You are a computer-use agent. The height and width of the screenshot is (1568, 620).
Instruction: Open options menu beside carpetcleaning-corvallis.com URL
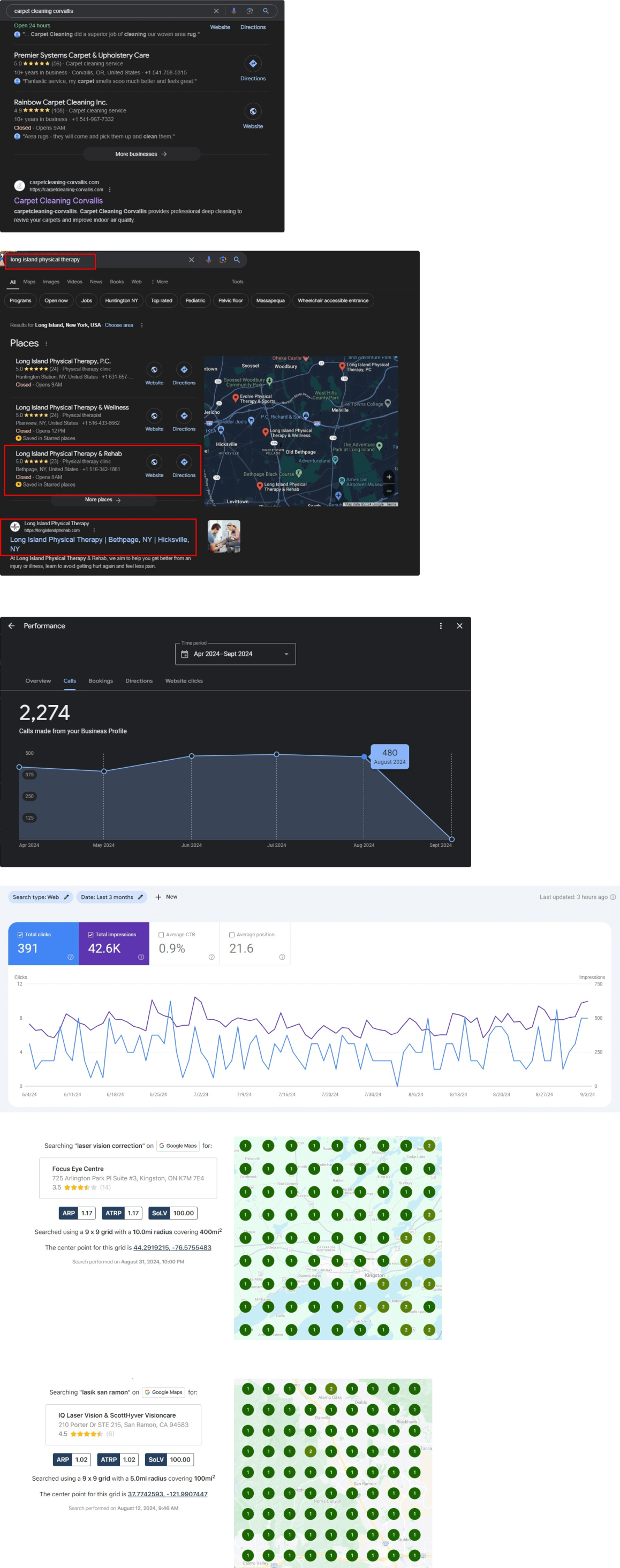point(110,190)
